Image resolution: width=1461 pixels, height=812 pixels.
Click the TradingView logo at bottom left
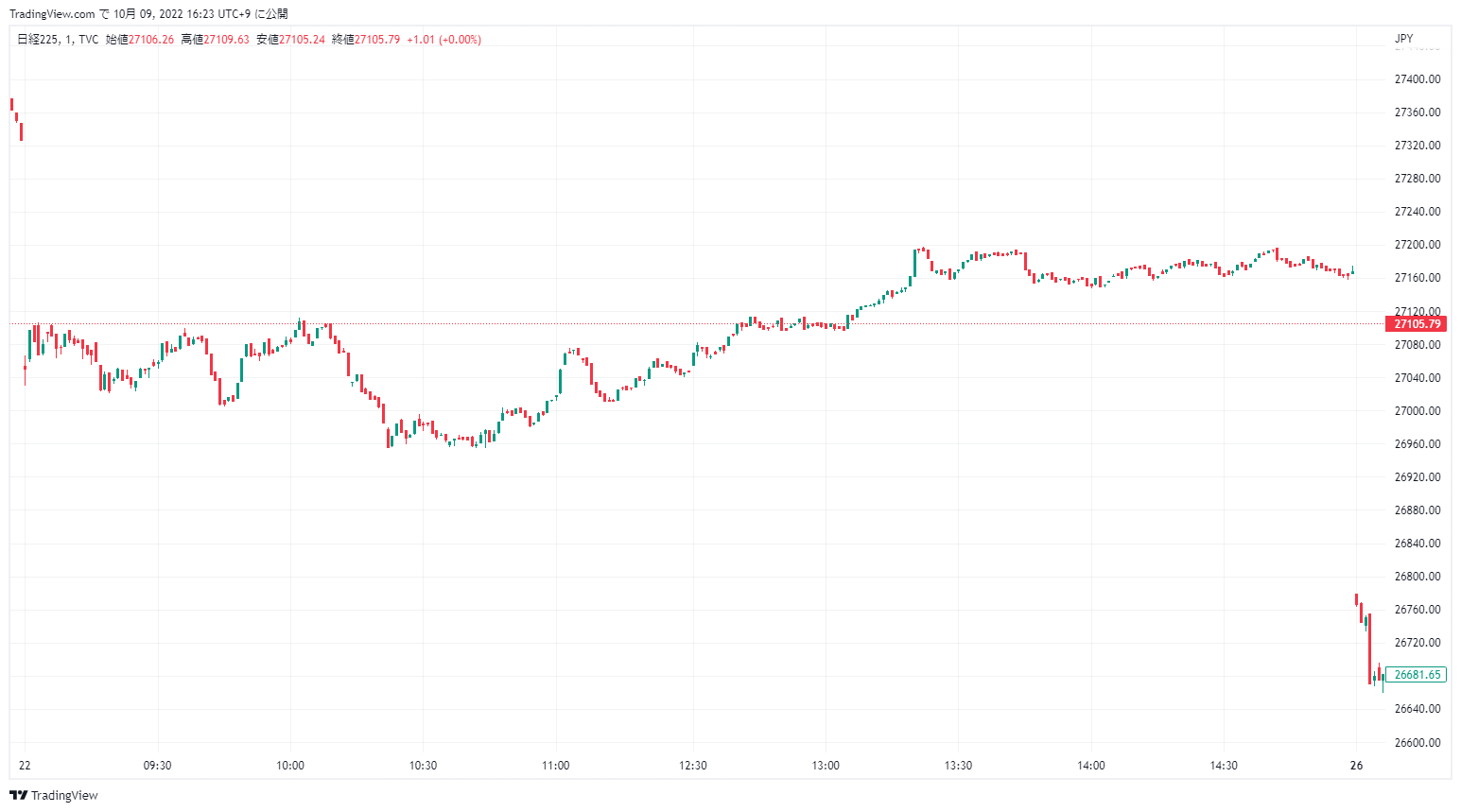click(x=54, y=795)
